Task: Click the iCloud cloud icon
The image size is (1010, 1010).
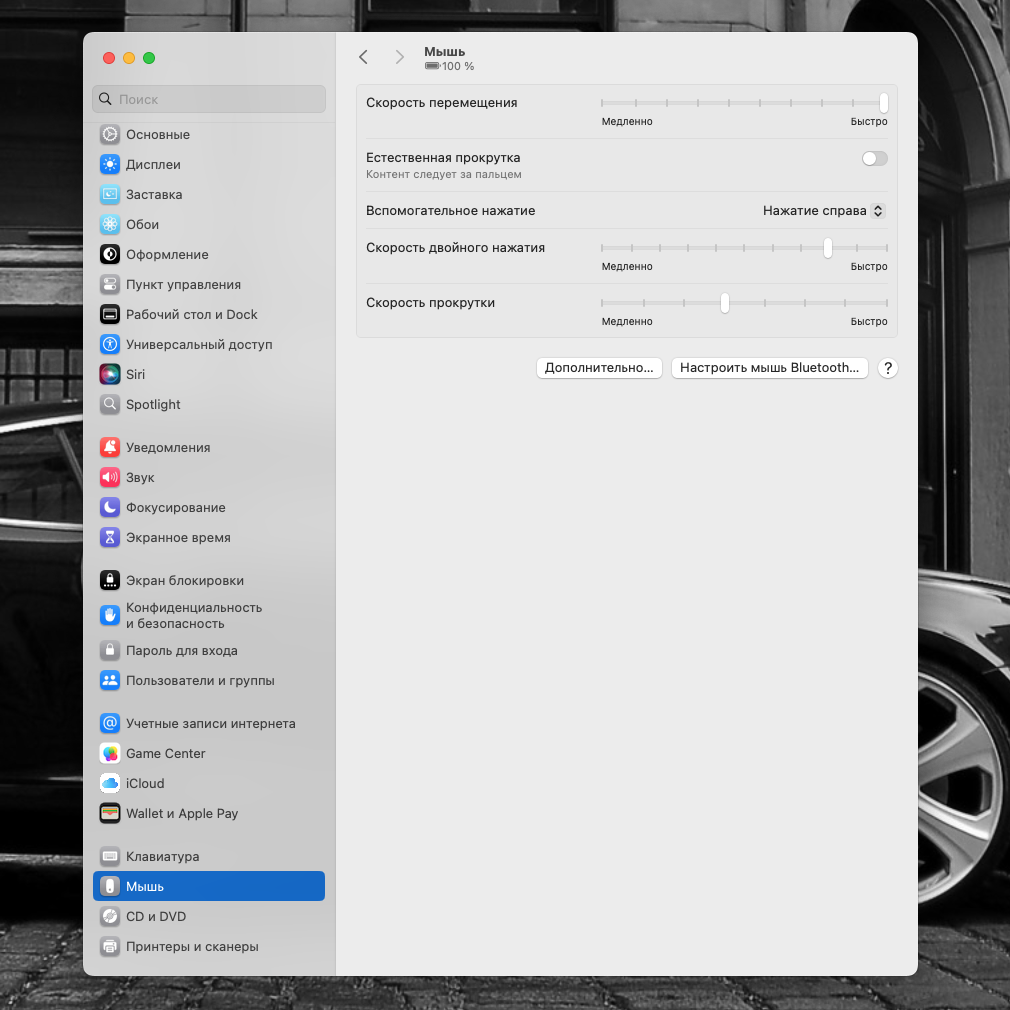Action: (x=110, y=783)
